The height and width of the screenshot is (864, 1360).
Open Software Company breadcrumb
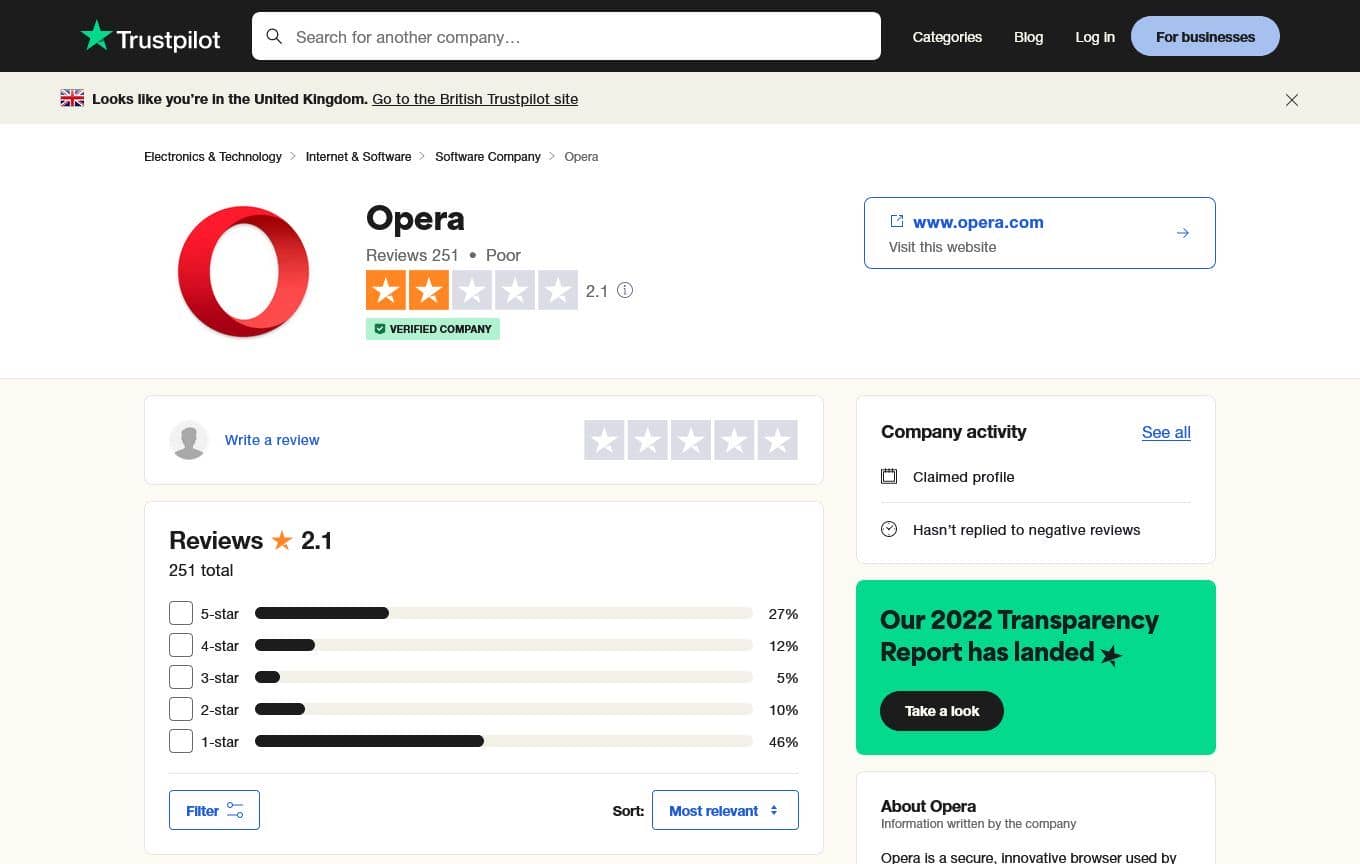488,157
